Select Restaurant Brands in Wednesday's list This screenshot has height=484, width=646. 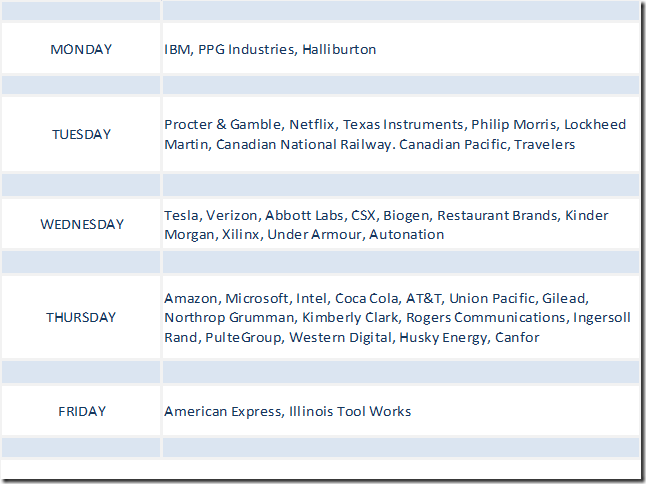point(496,215)
